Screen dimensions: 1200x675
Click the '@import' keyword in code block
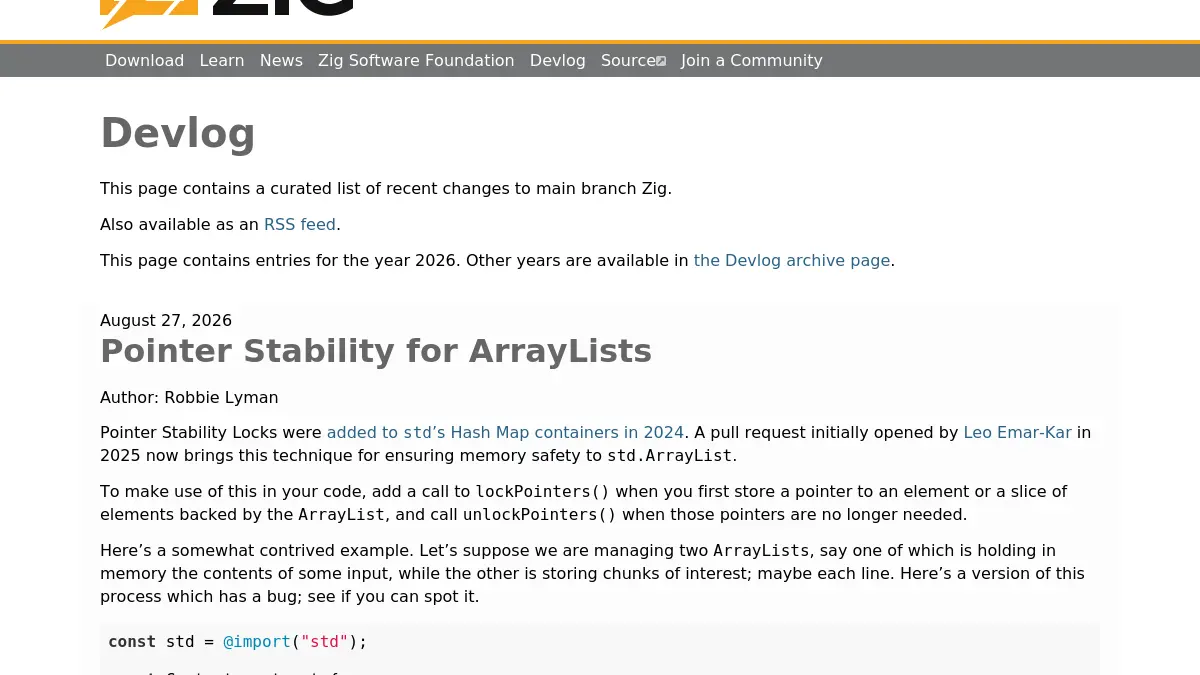click(x=257, y=641)
